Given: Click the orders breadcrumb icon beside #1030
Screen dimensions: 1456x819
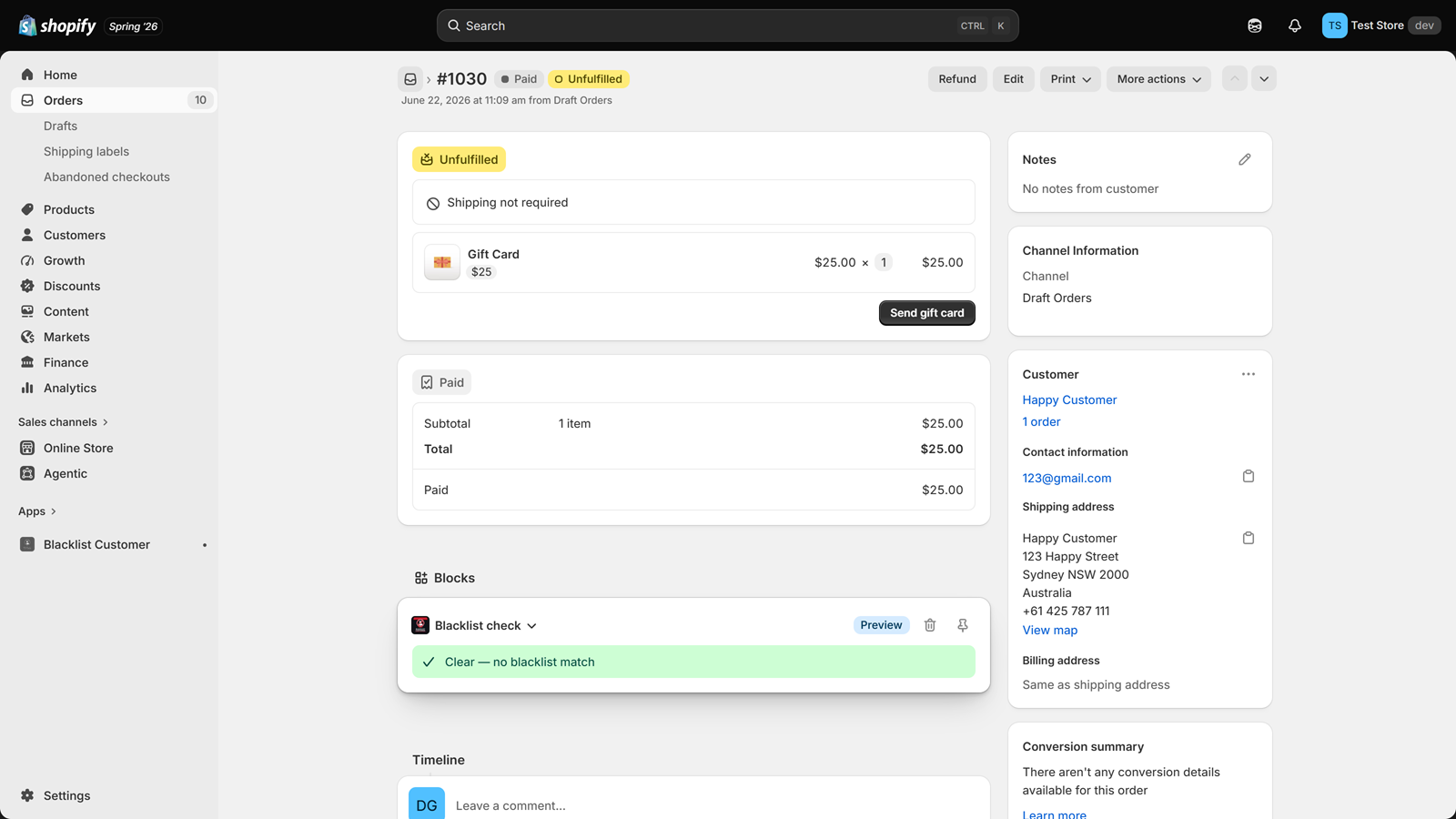Looking at the screenshot, I should click(x=410, y=79).
